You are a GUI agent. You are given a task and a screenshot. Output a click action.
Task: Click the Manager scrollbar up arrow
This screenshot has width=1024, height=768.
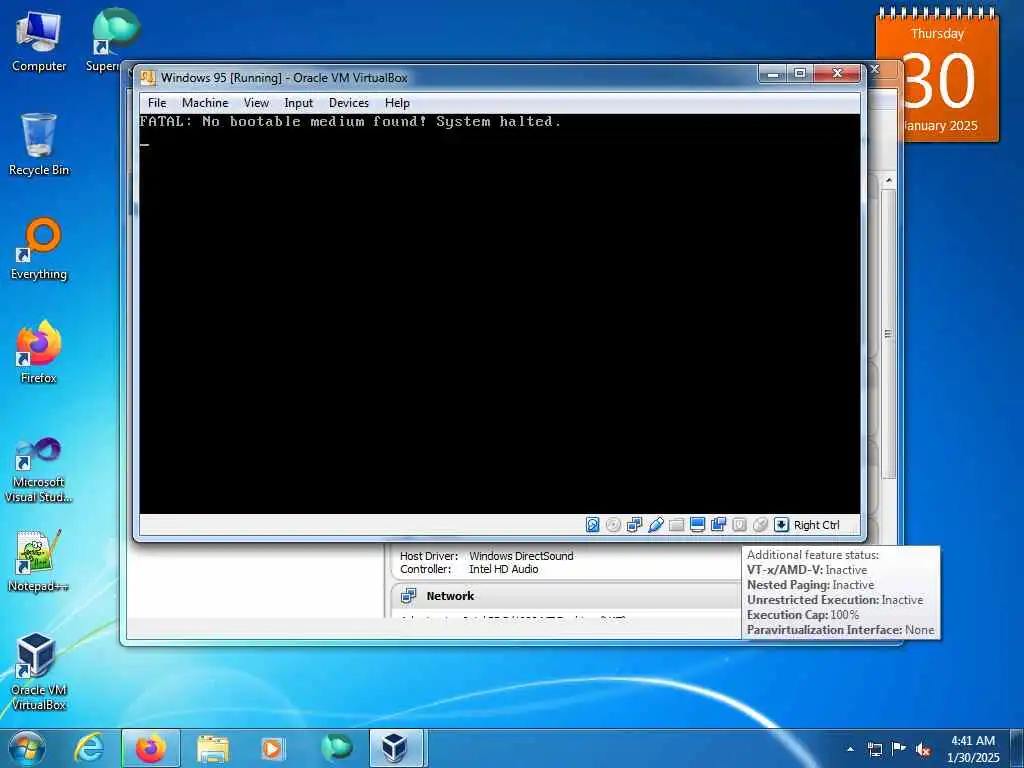pos(888,180)
